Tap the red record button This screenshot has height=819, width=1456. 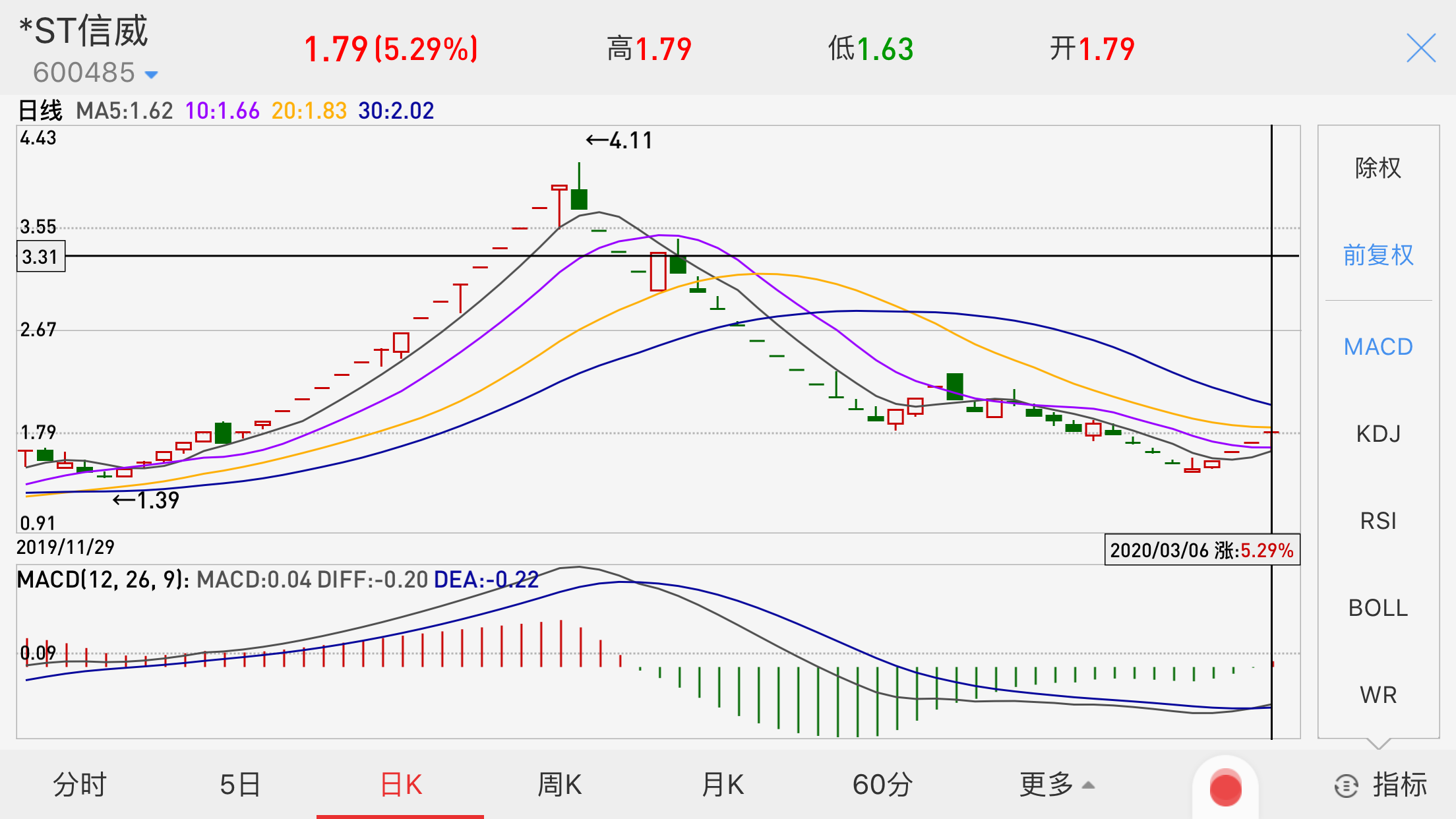click(x=1225, y=788)
